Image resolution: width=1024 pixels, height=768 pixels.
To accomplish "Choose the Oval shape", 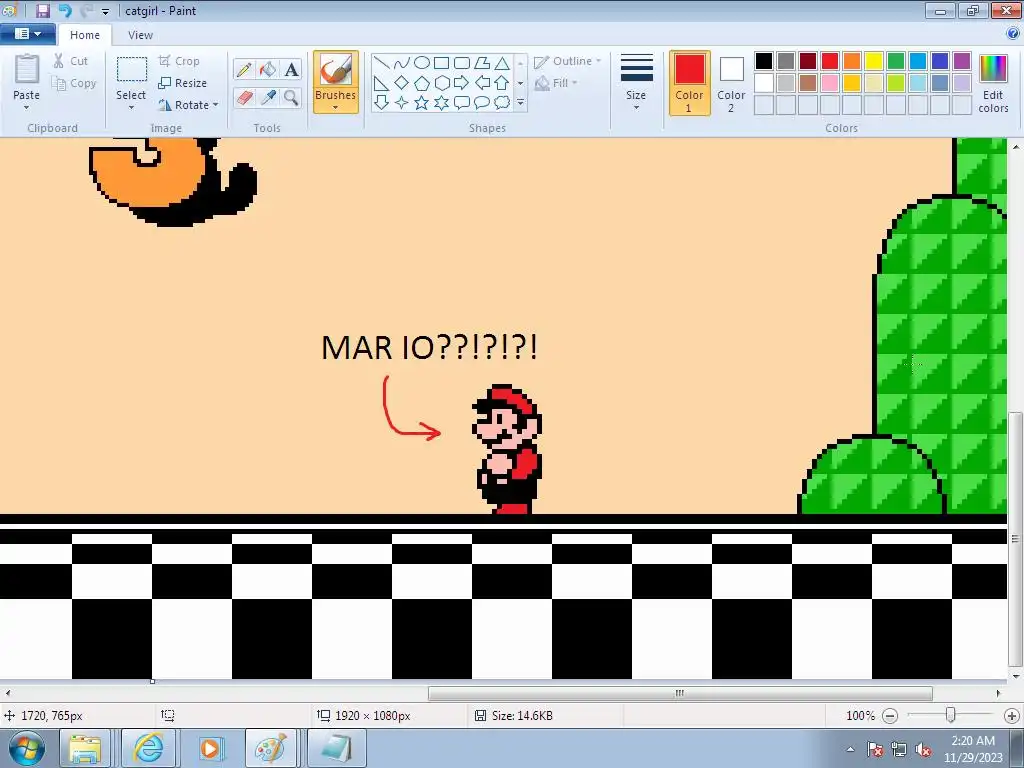I will pyautogui.click(x=422, y=63).
